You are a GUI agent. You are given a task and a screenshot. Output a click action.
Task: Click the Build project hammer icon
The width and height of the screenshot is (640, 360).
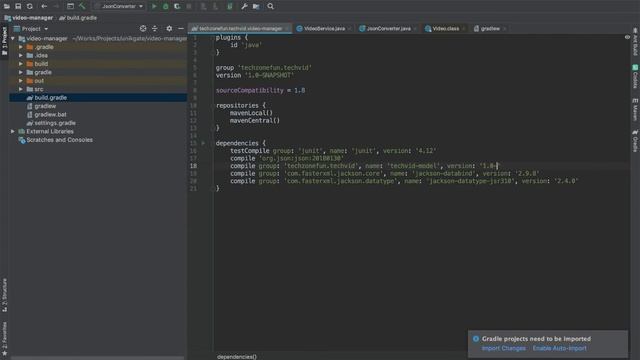click(82, 6)
